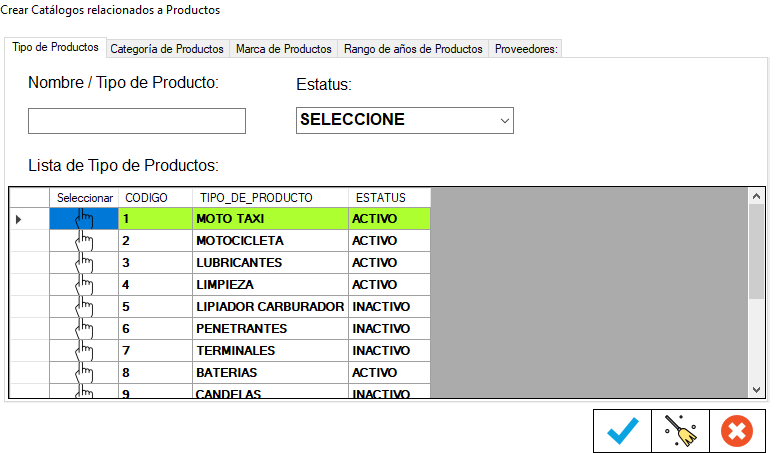776x453 pixels.
Task: Click the hand select icon for PENETRANTES
Action: coord(84,329)
